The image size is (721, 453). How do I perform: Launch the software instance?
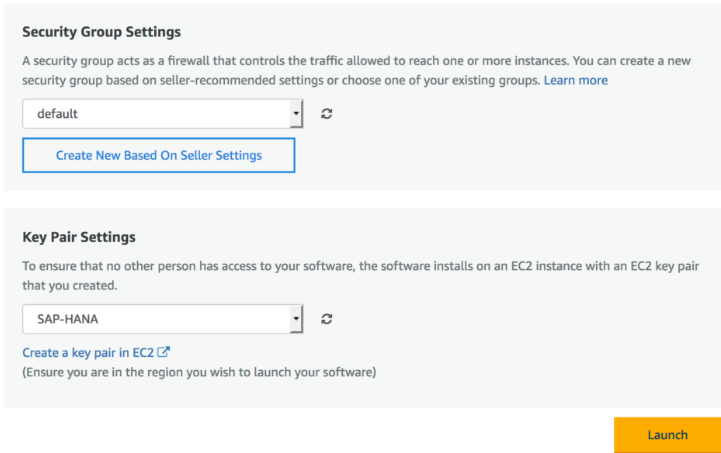point(667,435)
